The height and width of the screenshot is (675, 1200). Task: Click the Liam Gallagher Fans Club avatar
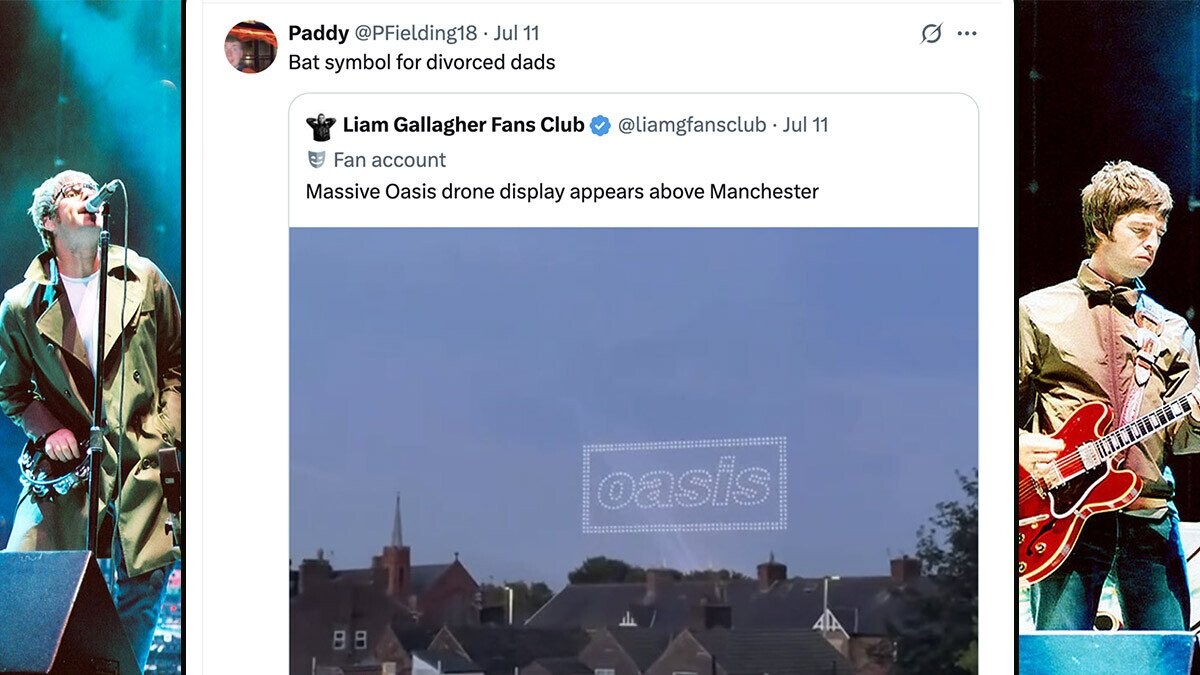pyautogui.click(x=321, y=126)
